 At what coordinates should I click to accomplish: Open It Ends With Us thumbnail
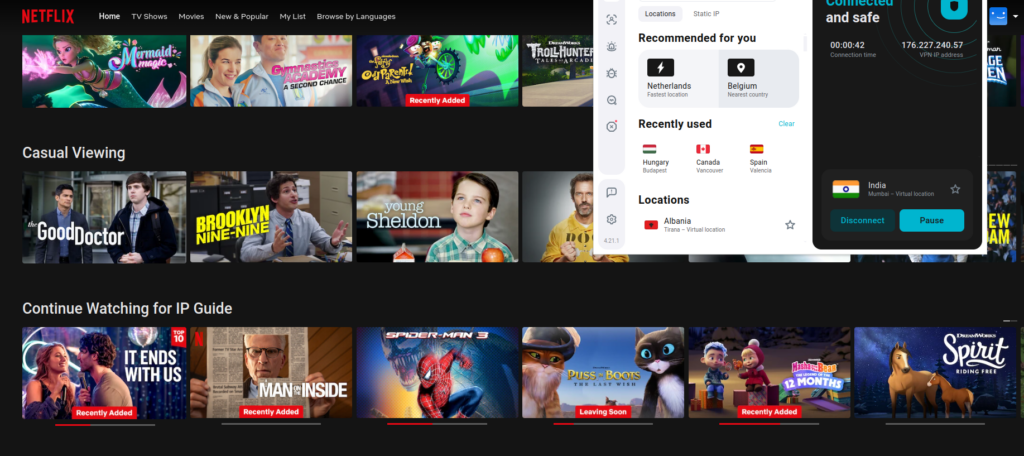pyautogui.click(x=104, y=373)
